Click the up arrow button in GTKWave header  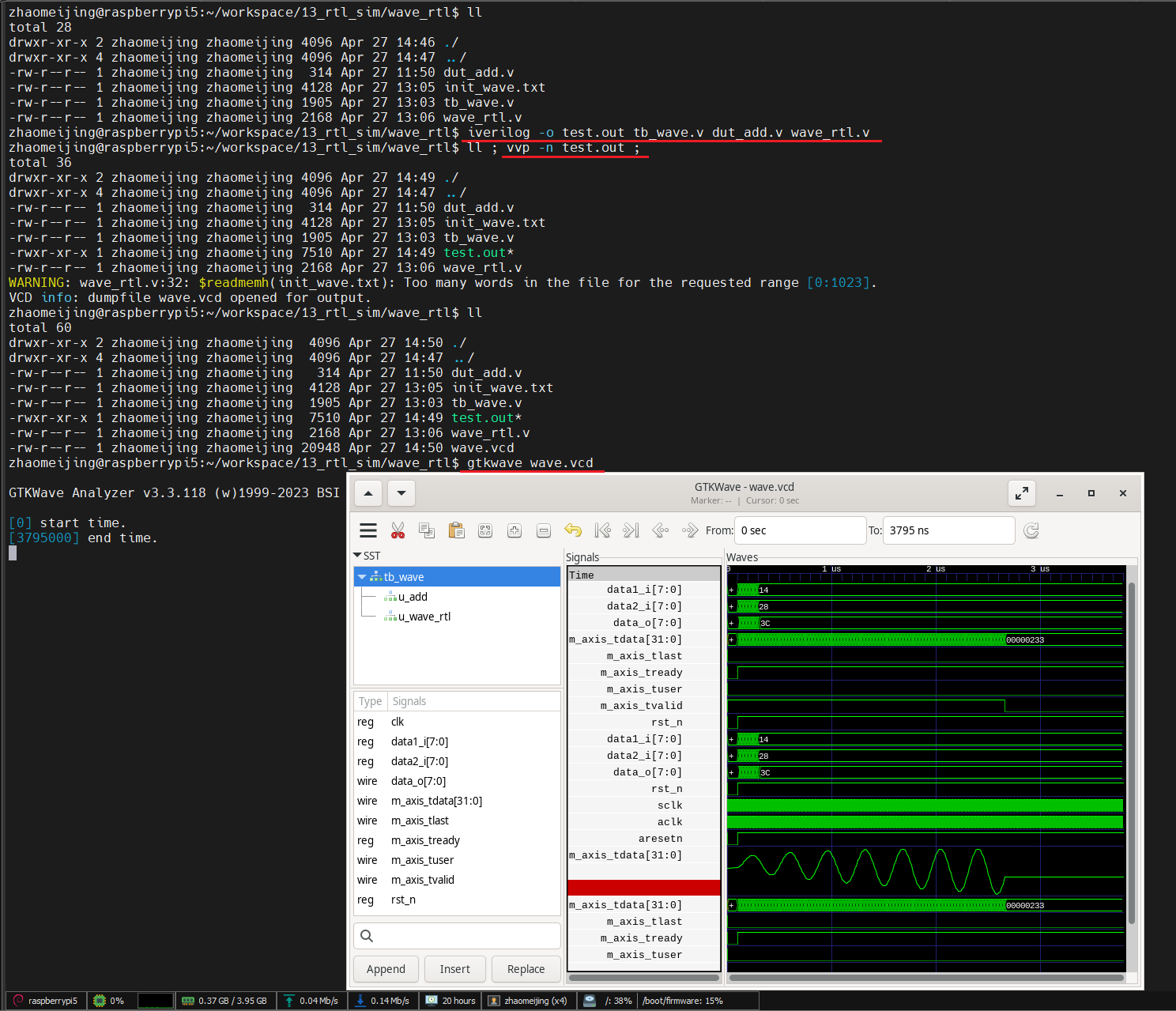(x=368, y=493)
